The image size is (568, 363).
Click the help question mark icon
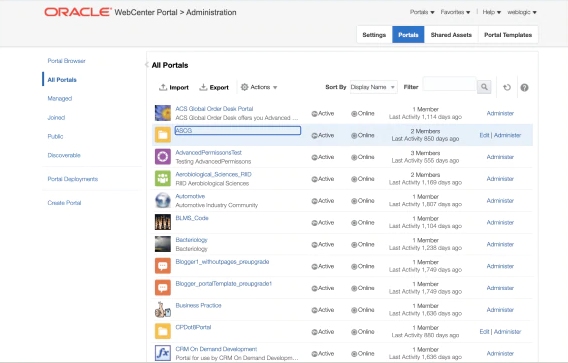[x=524, y=87]
